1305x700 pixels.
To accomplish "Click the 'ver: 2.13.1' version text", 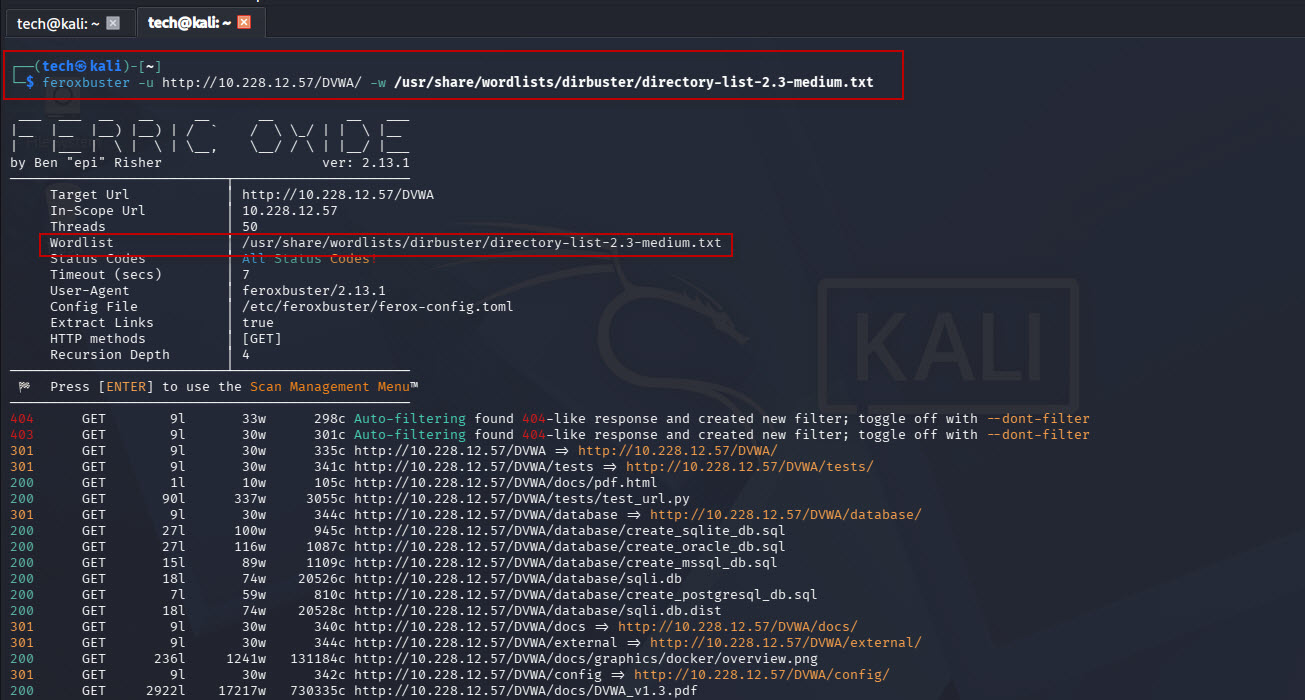I will click(x=366, y=162).
